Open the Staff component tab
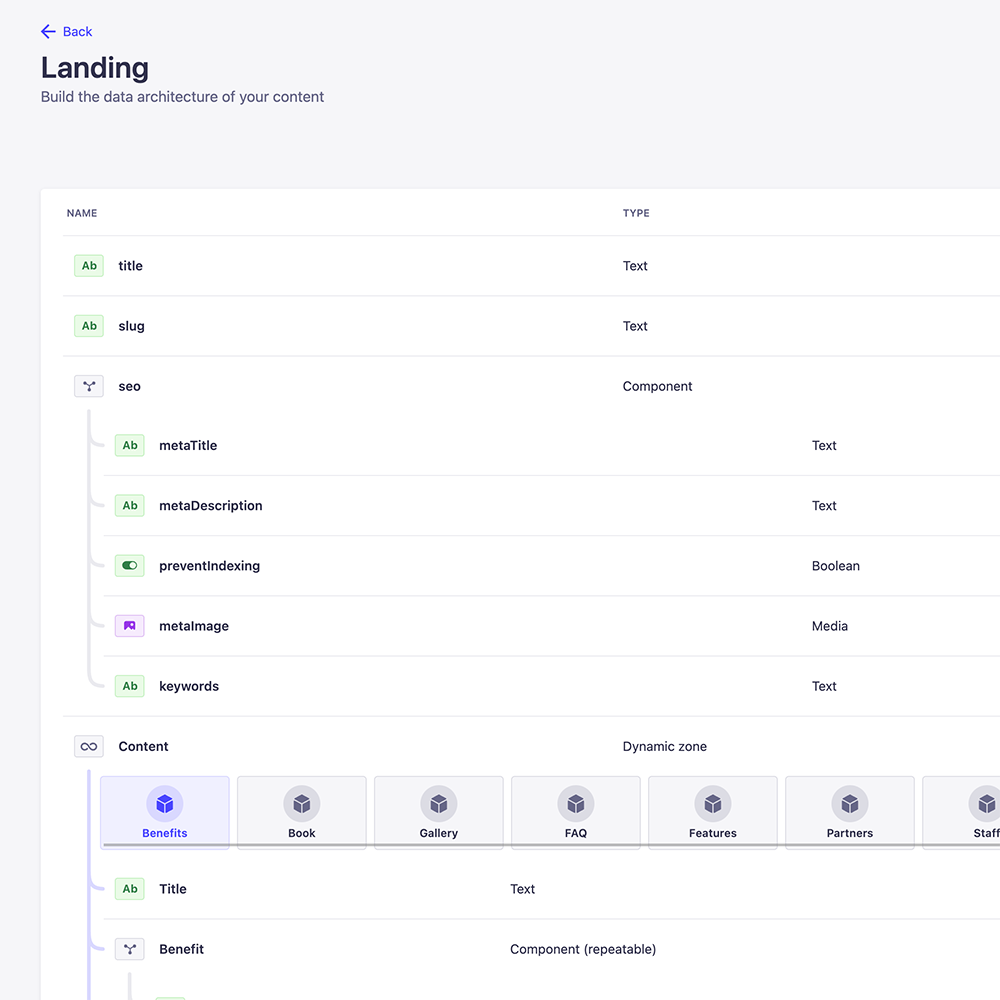This screenshot has height=1000, width=1000. coord(961,812)
